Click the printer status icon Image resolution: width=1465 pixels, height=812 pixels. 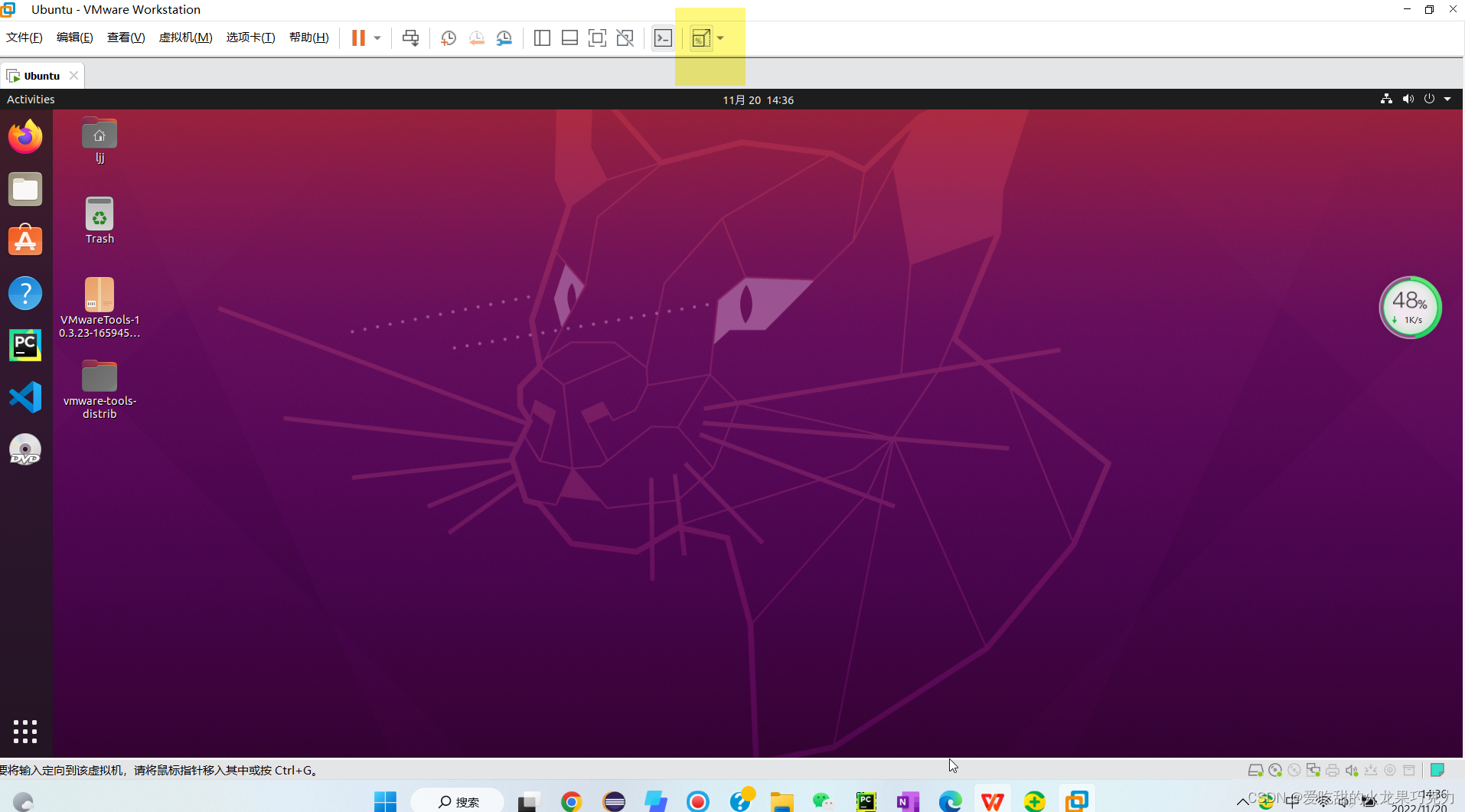click(1333, 771)
